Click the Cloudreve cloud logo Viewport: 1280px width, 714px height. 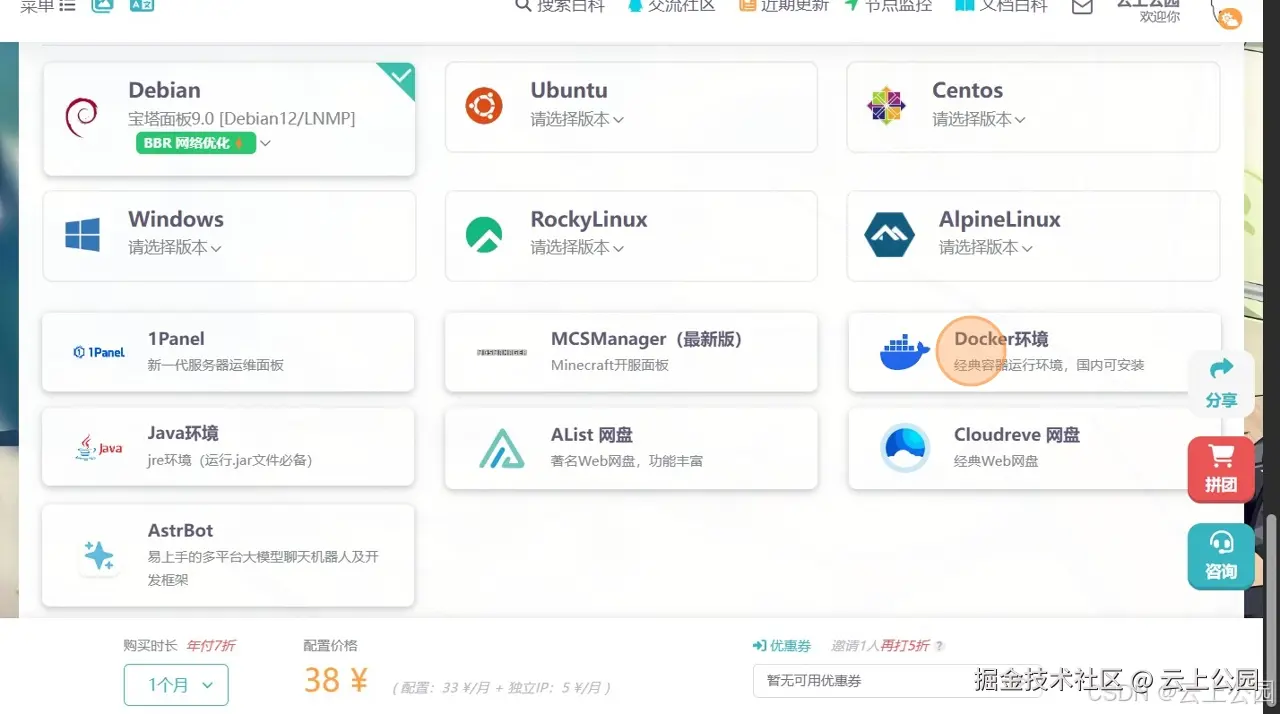click(x=905, y=448)
